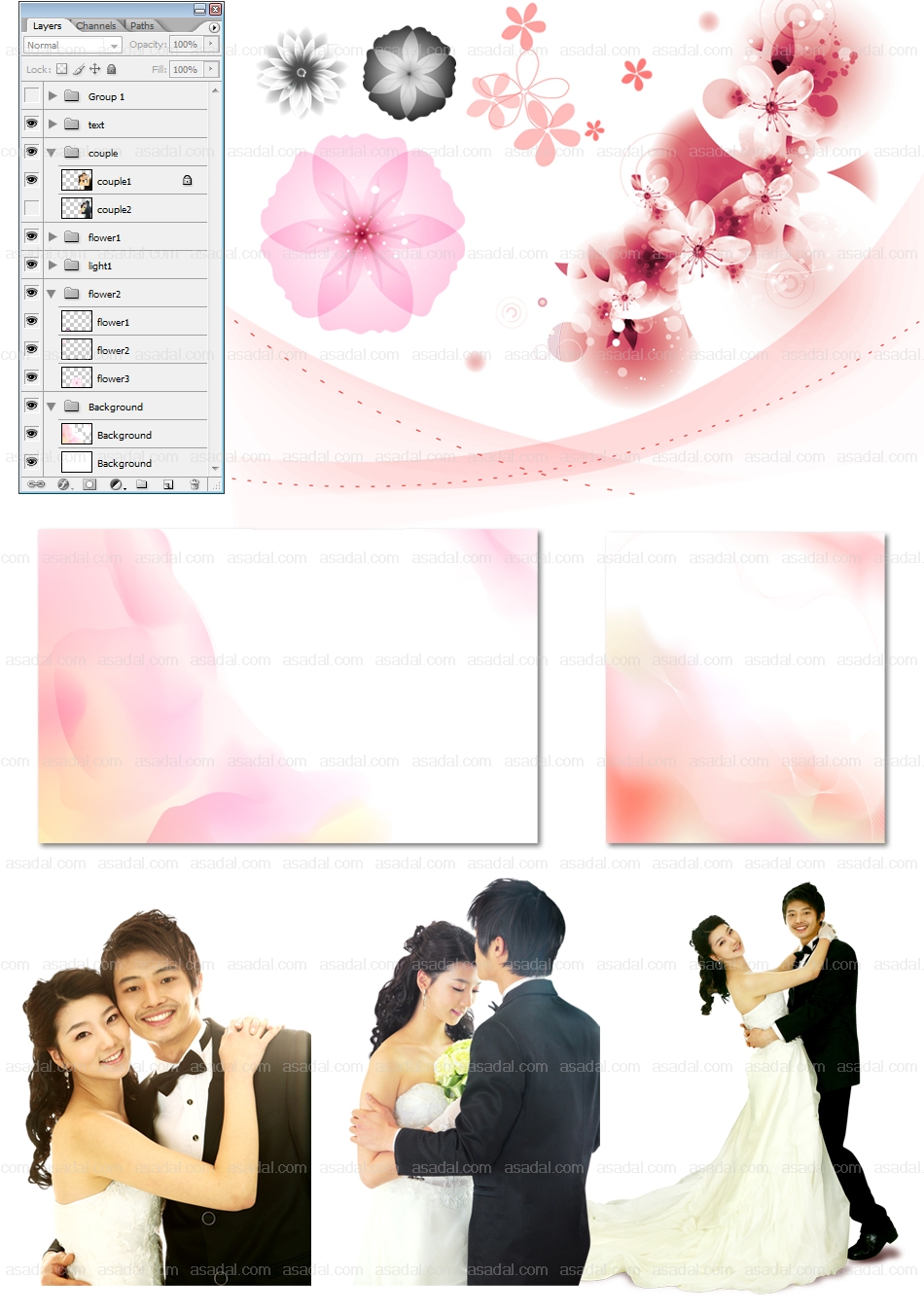
Task: Enable lock position move icon
Action: [95, 70]
